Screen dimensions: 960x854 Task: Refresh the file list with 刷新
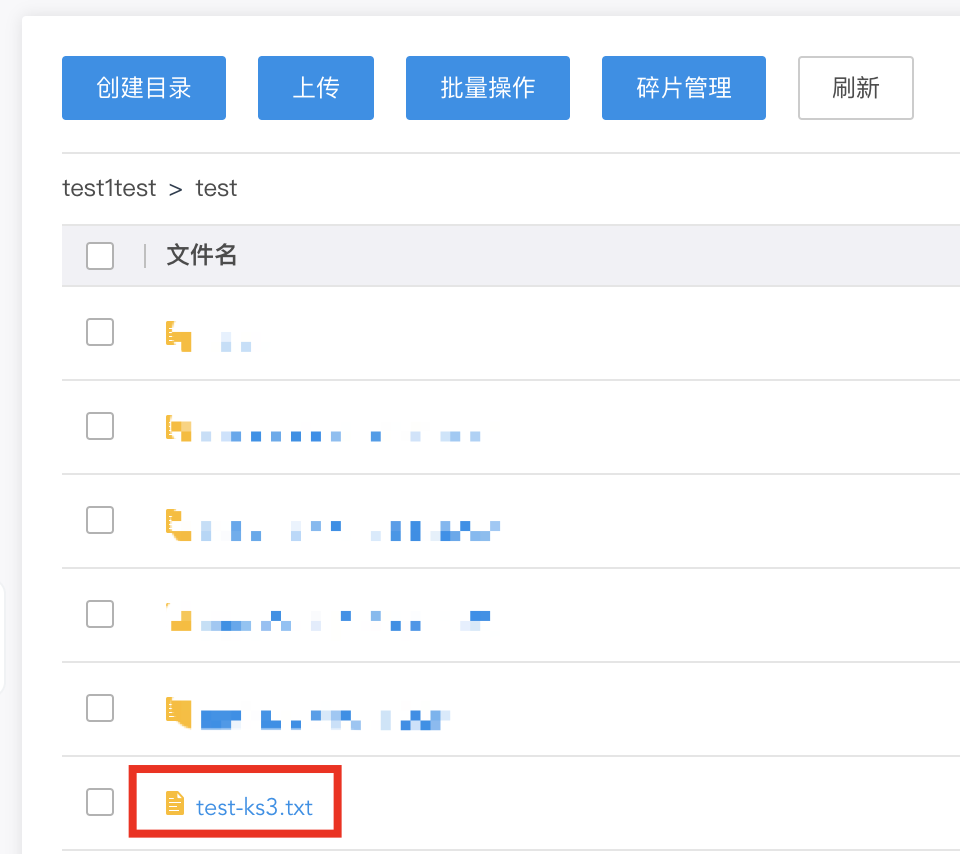click(855, 88)
